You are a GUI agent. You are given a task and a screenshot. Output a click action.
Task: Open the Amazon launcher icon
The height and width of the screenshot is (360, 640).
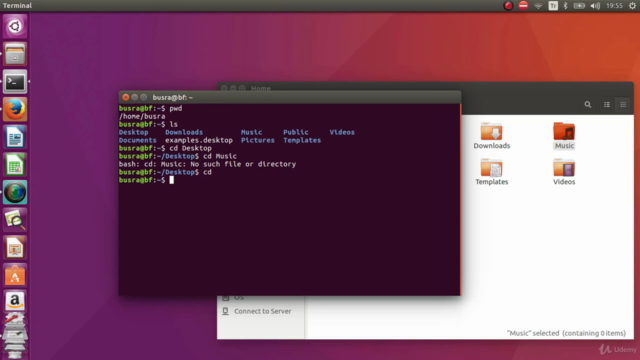pos(15,301)
